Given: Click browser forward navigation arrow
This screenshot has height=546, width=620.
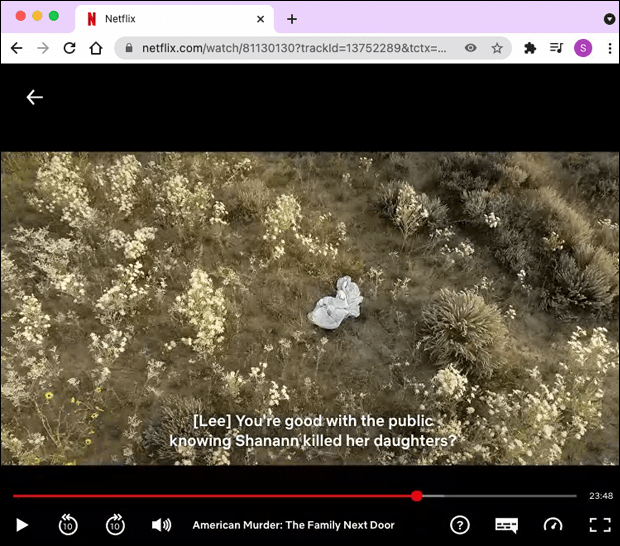Looking at the screenshot, I should (x=43, y=48).
